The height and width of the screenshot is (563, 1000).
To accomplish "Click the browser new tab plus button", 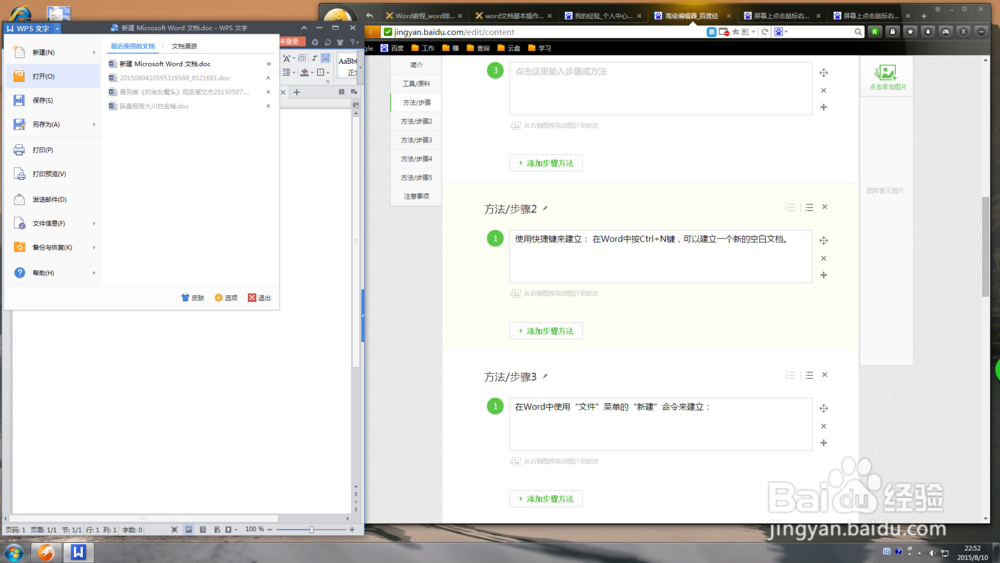I will tap(923, 16).
